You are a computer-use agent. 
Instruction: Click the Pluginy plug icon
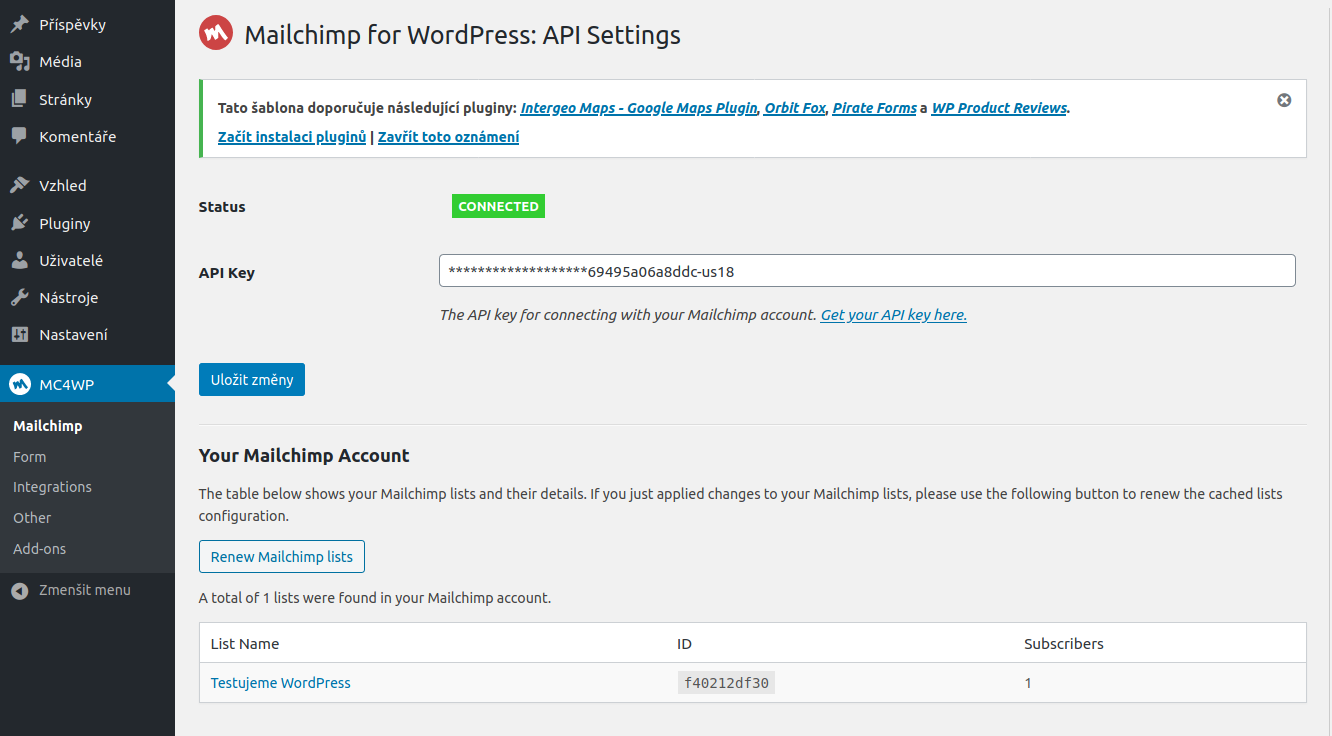tap(20, 223)
